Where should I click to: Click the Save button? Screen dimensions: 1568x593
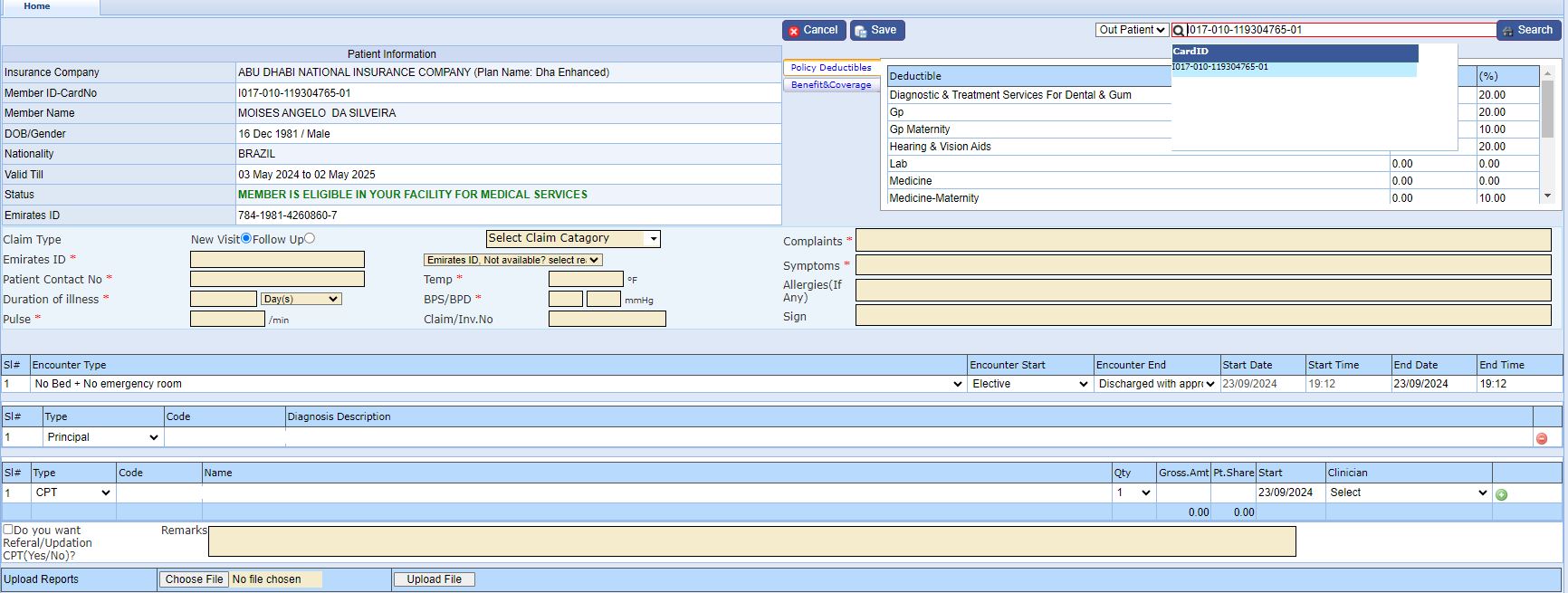click(876, 31)
